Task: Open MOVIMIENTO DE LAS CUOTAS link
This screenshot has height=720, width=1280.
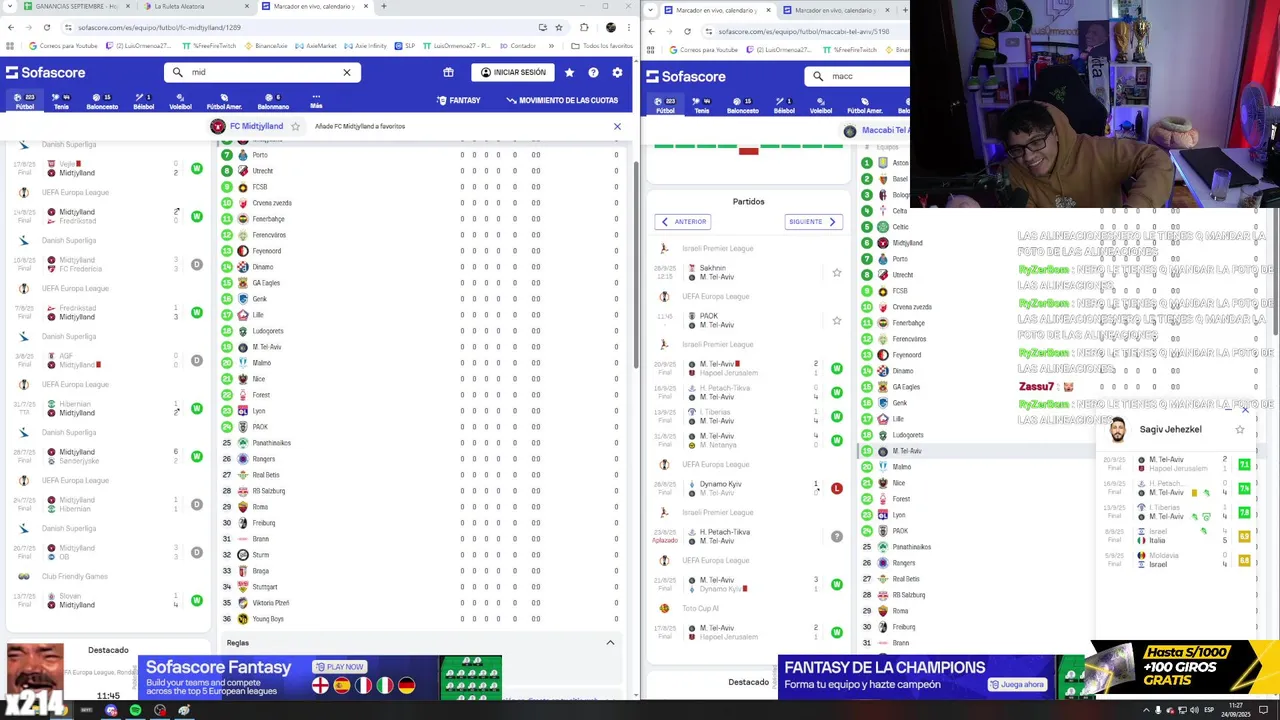Action: click(x=562, y=100)
